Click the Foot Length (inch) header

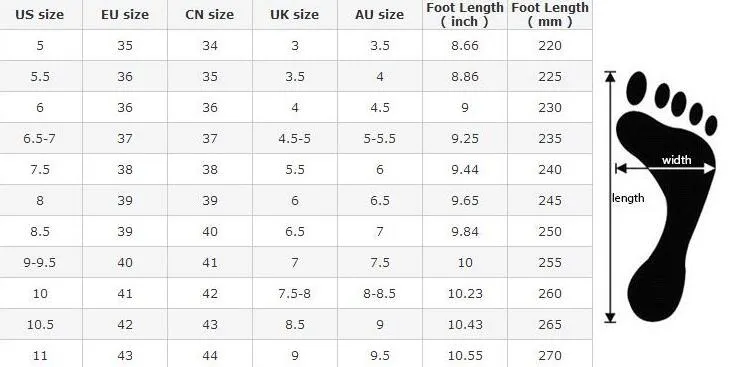coord(465,14)
